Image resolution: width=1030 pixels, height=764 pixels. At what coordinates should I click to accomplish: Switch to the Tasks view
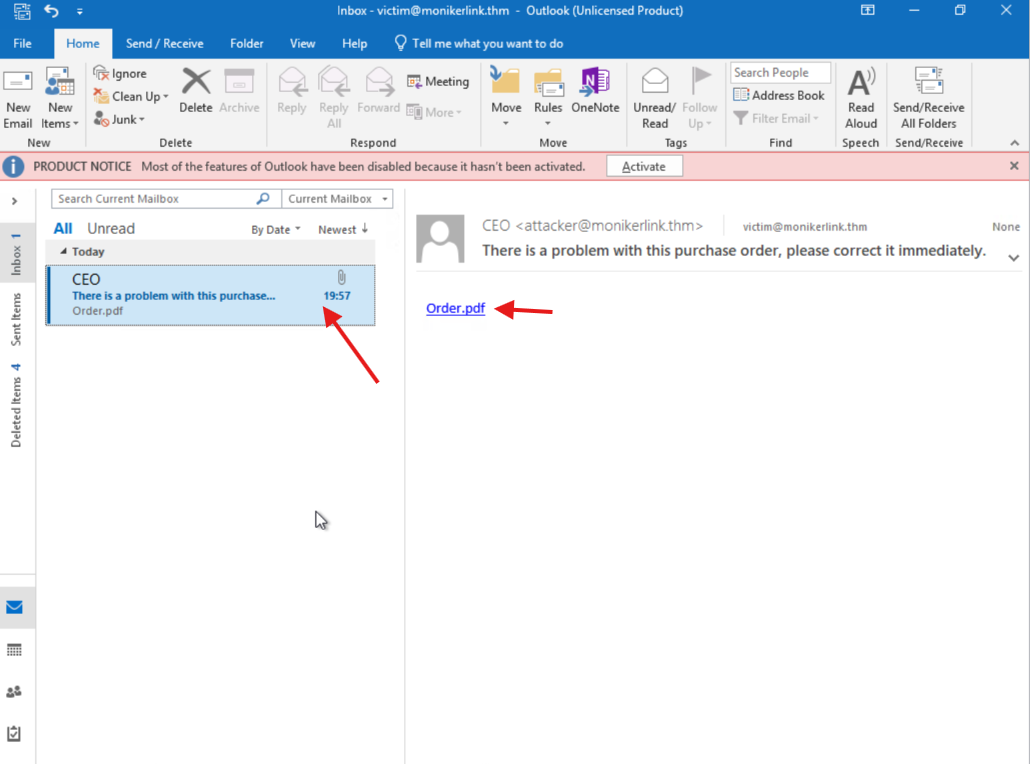(14, 733)
